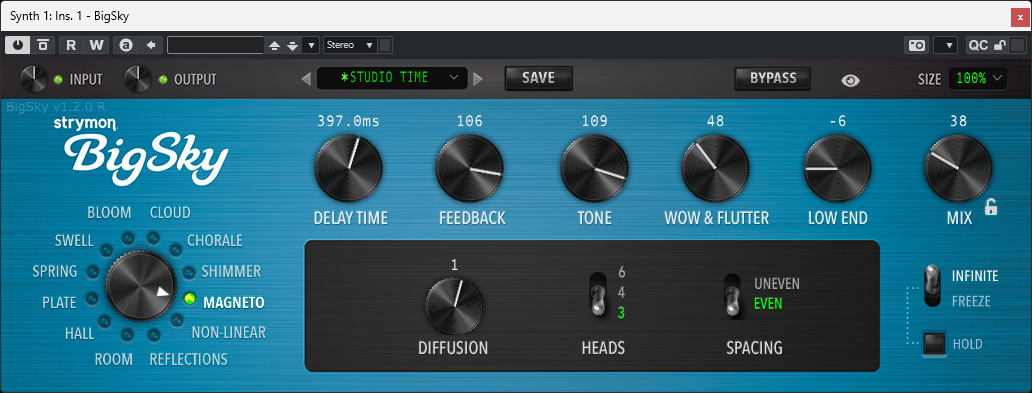Click the Strymon BigSky logo
The image size is (1032, 393).
140,150
